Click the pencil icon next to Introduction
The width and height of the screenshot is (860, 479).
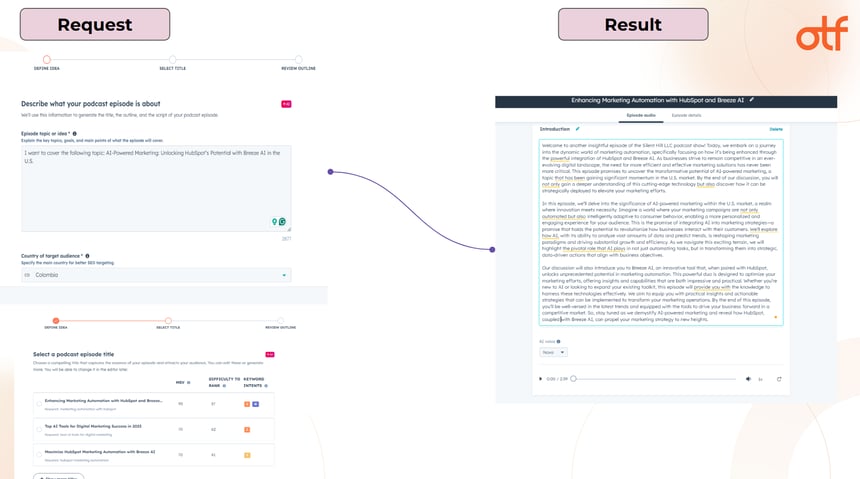tap(578, 129)
